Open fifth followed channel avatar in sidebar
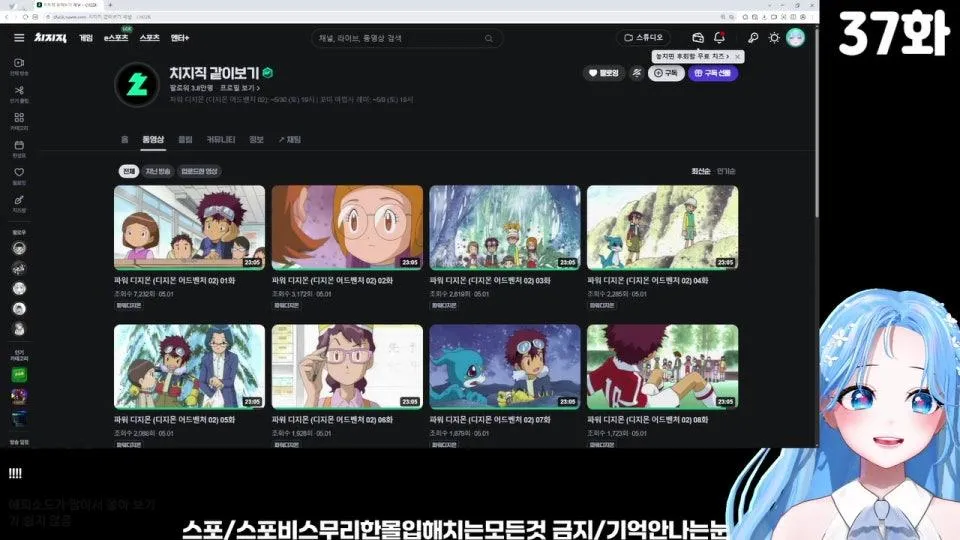 coord(19,329)
